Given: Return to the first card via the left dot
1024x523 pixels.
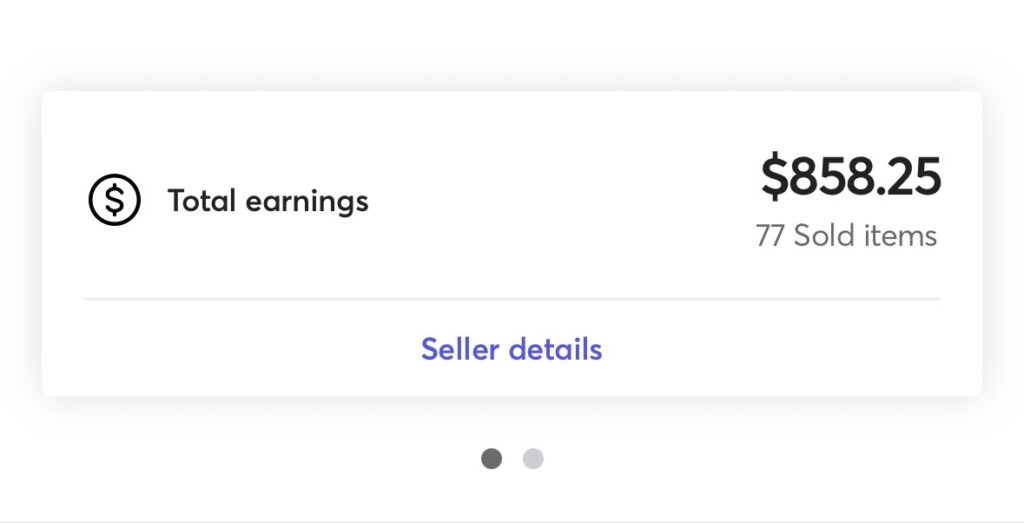Looking at the screenshot, I should 491,459.
